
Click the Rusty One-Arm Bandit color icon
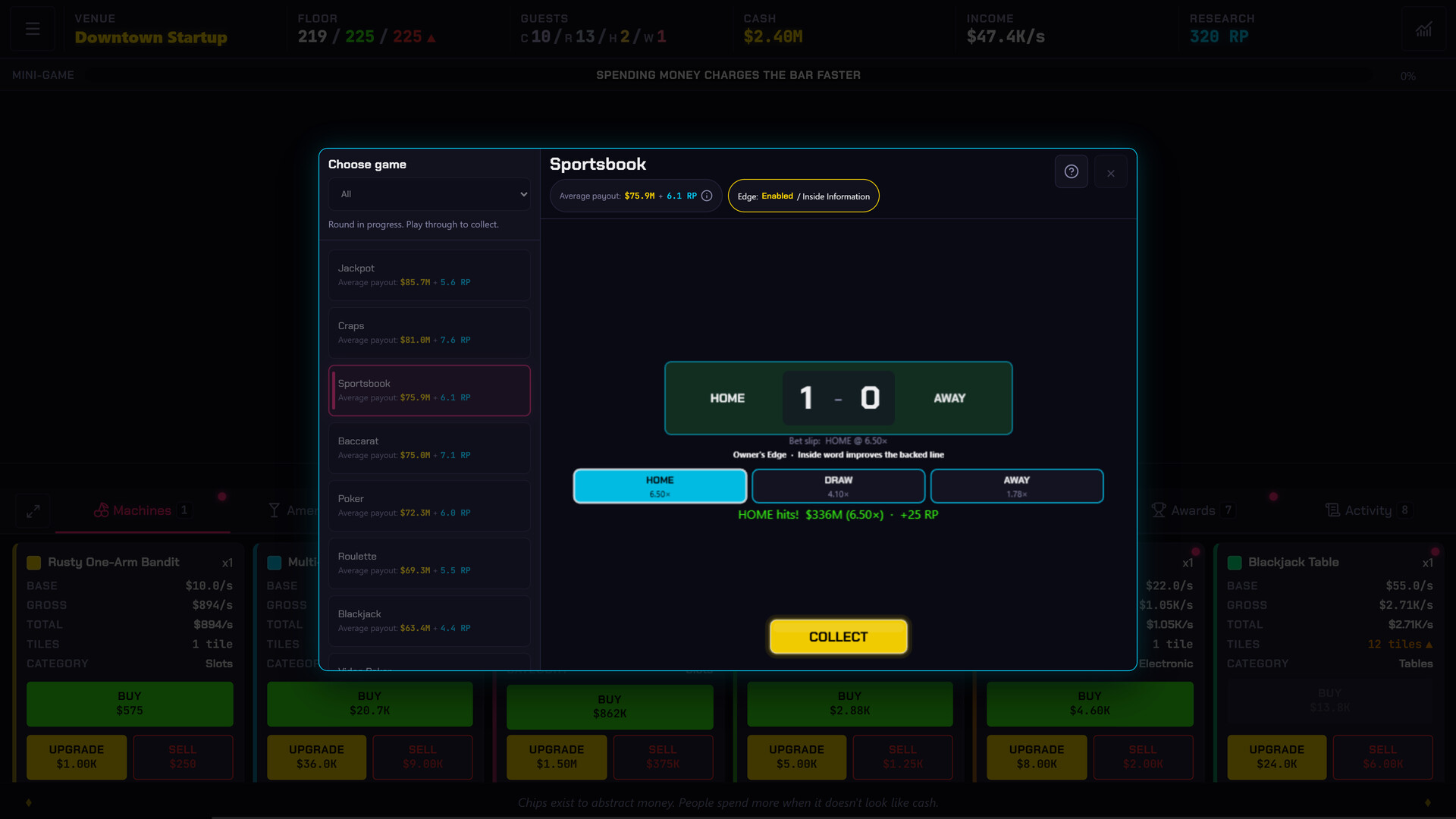click(x=34, y=563)
